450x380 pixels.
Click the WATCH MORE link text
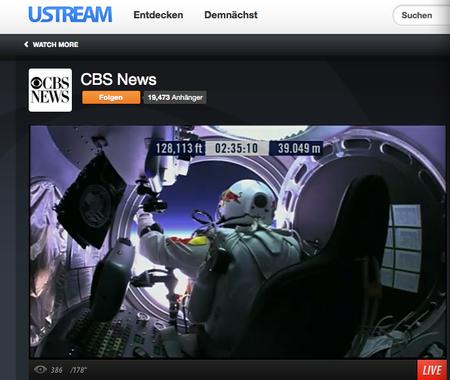coord(55,45)
